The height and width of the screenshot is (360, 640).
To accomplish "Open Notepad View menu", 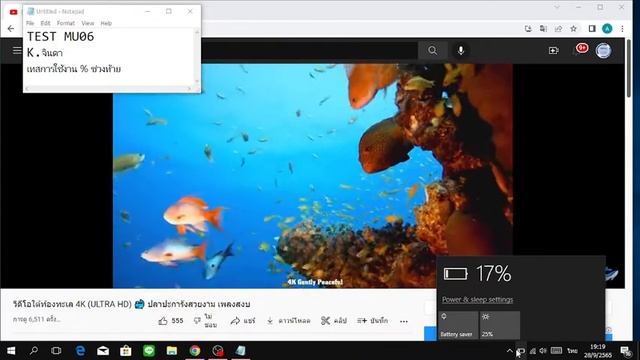I will coord(88,23).
